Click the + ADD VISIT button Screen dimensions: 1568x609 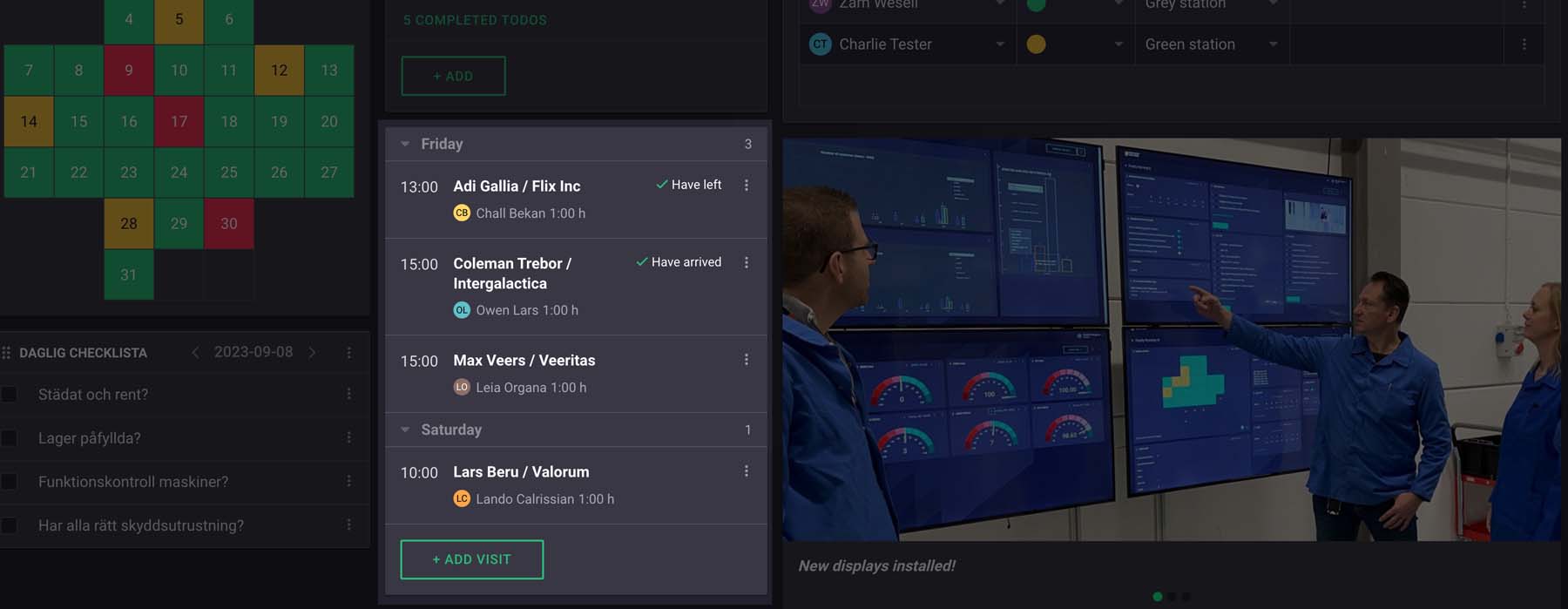pyautogui.click(x=472, y=559)
